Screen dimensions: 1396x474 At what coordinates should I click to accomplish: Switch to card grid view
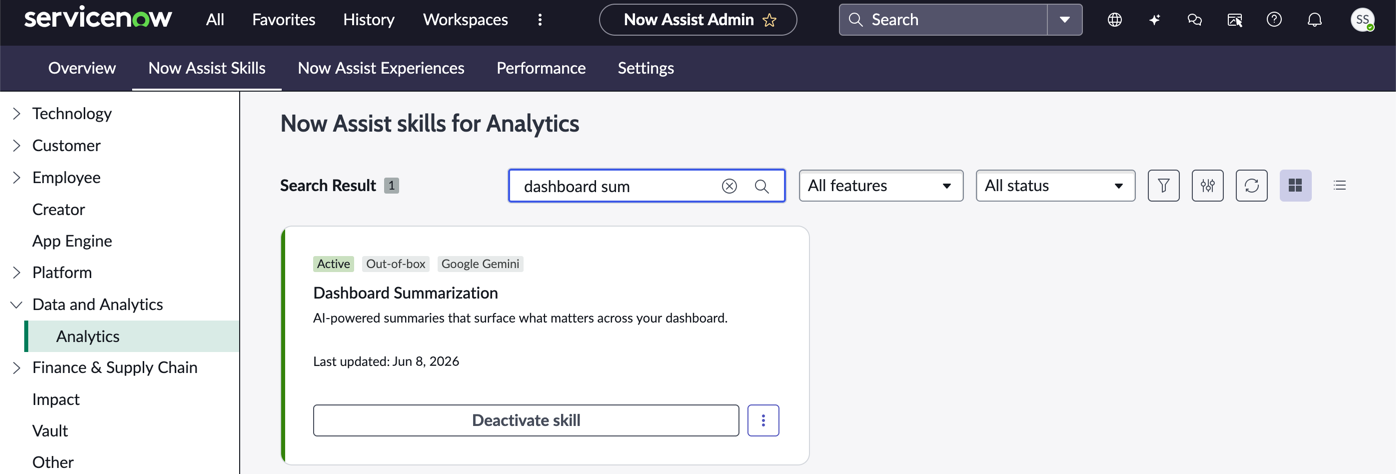(x=1296, y=186)
